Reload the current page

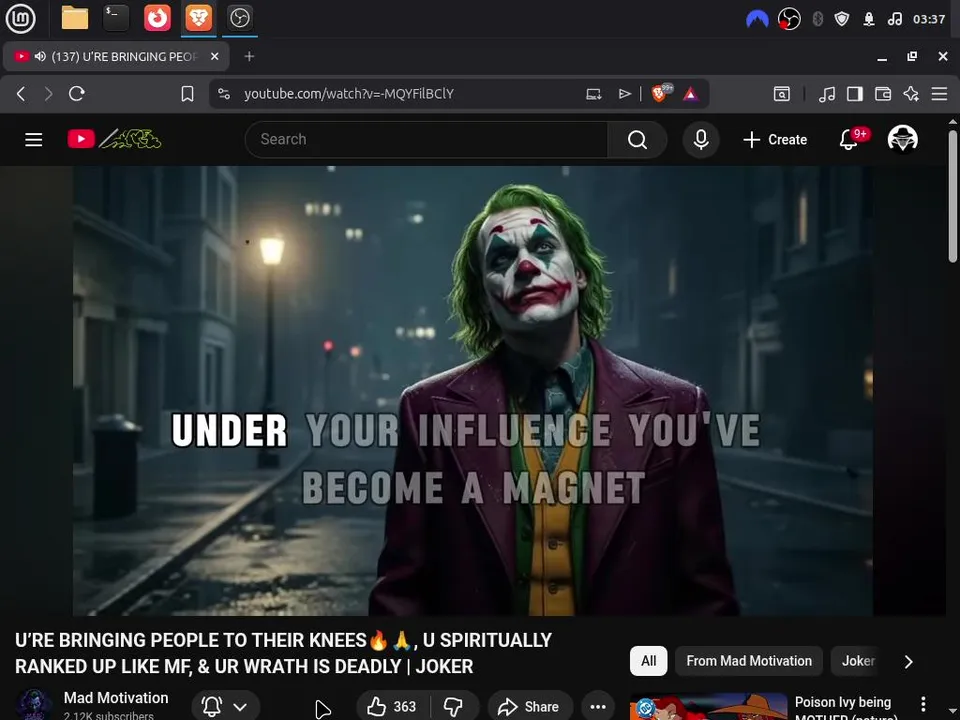pos(77,94)
